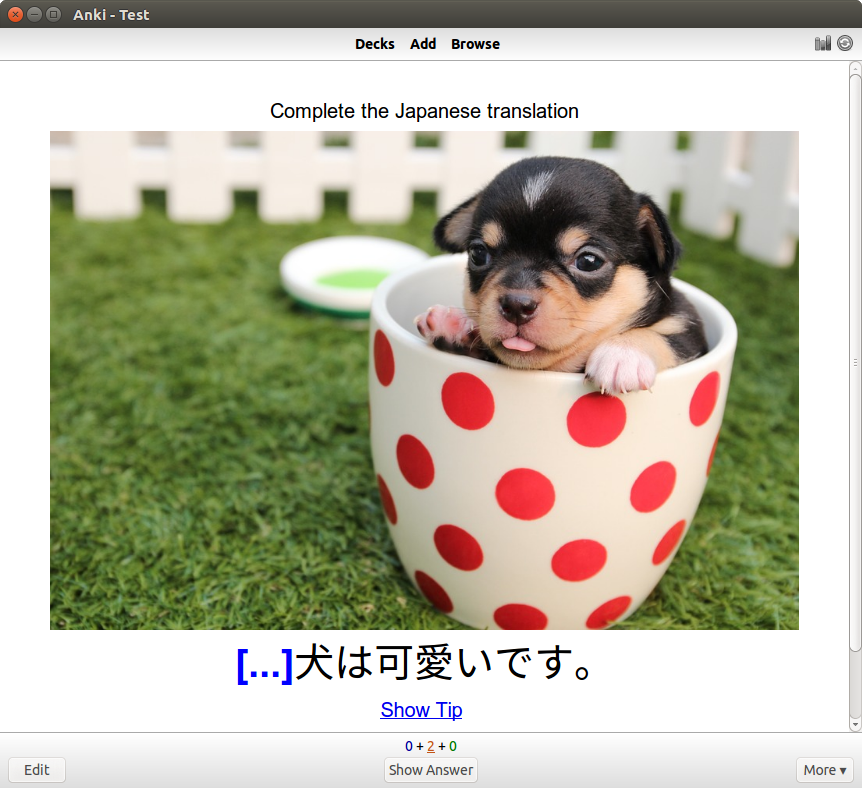The image size is (862, 788).
Task: Open the Browse card browser
Action: click(476, 44)
